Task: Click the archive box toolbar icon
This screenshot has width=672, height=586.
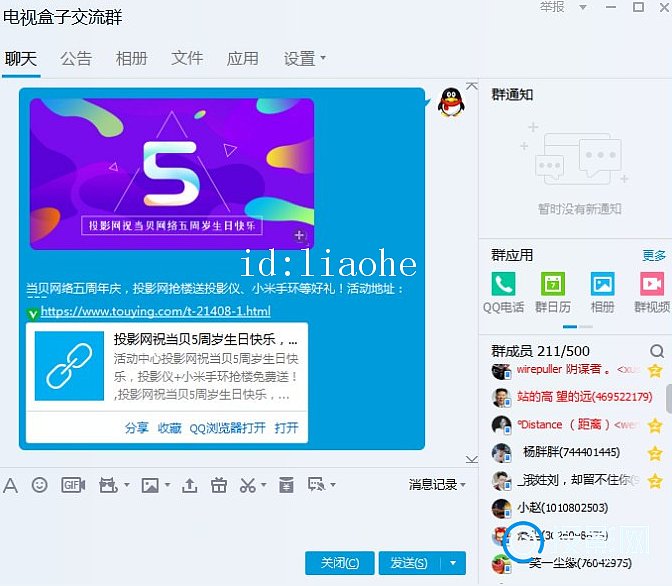Action: [x=286, y=485]
